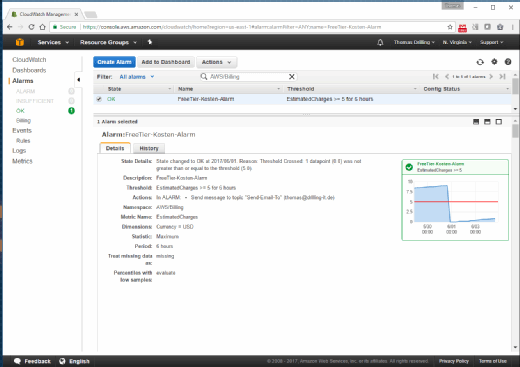
Task: Click the EstimatedCharges alarm graph thumbnail
Action: coord(455,200)
